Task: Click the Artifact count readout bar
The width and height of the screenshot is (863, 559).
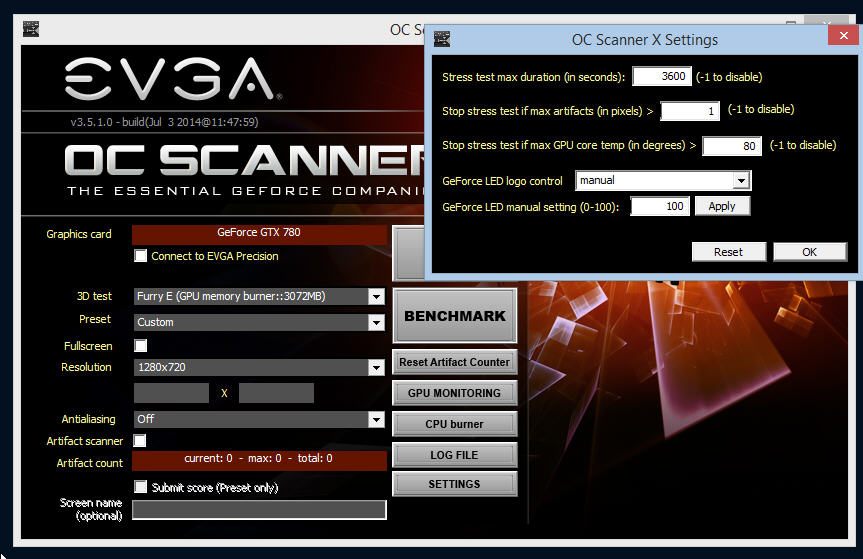Action: [259, 461]
